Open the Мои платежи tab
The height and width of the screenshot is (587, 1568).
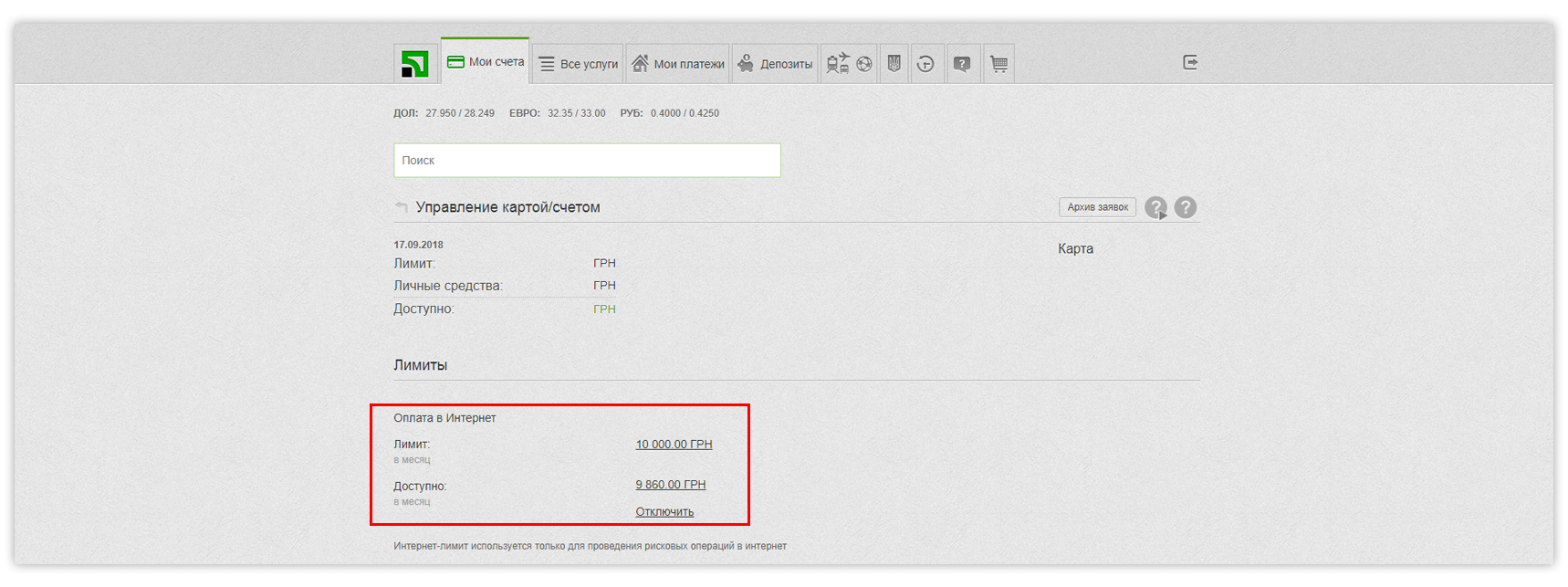(677, 64)
